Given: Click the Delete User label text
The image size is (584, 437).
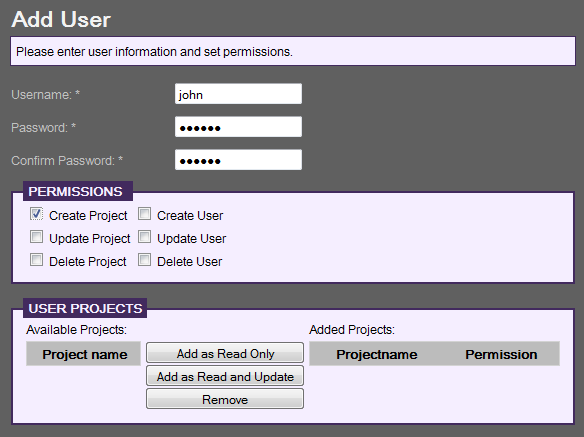Looking at the screenshot, I should [190, 262].
